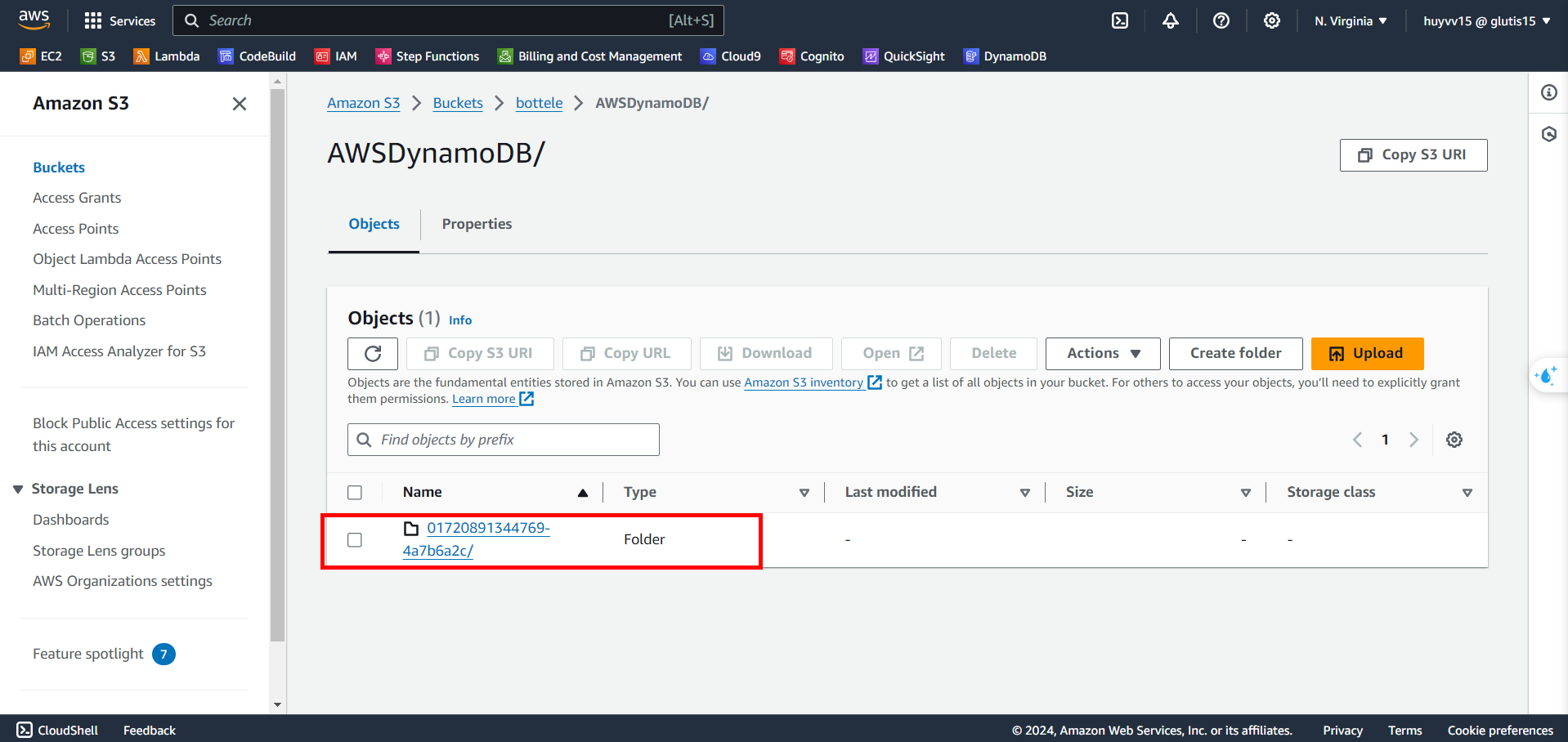Image resolution: width=1568 pixels, height=742 pixels.
Task: Open settings gear in top navigation
Action: (x=1272, y=20)
